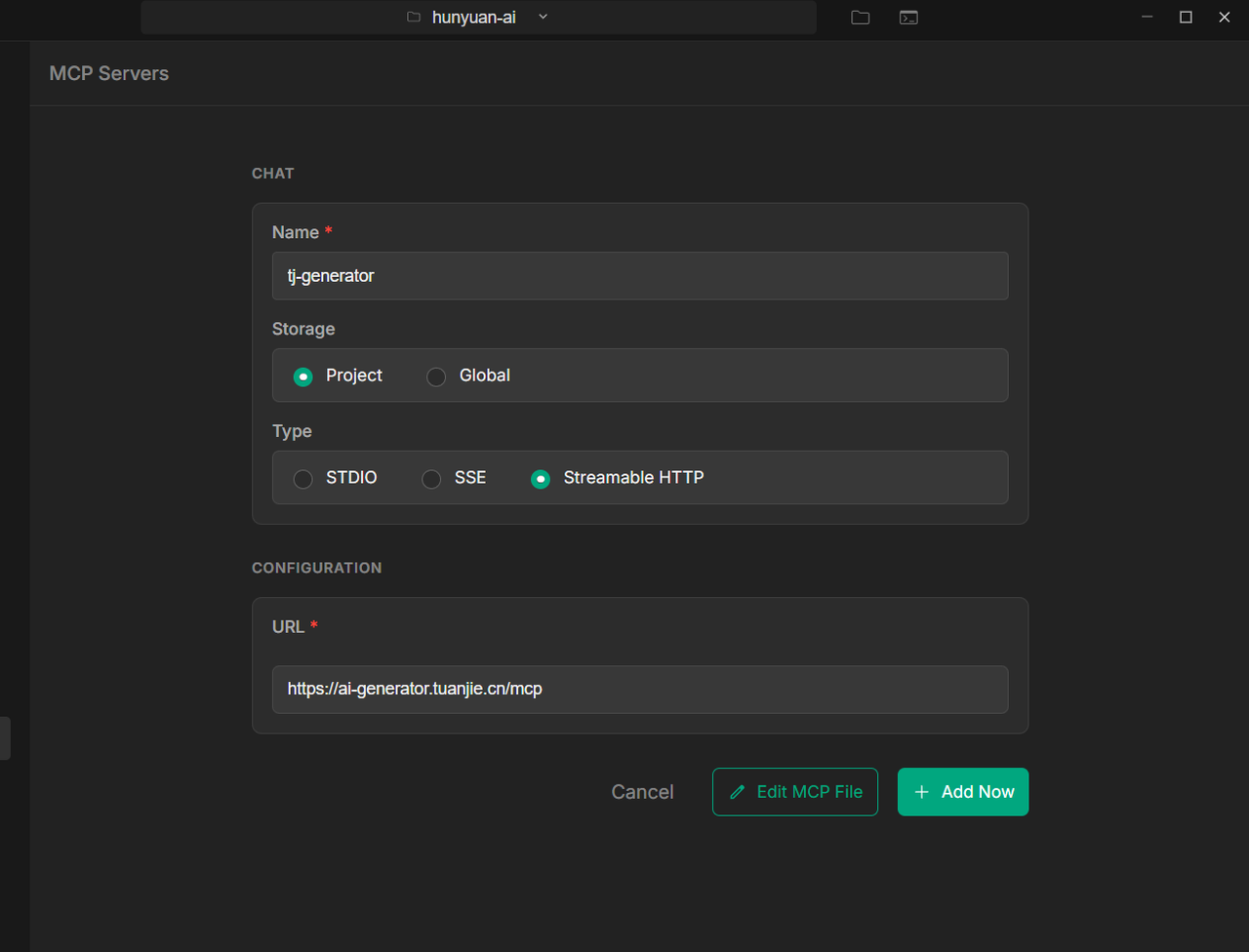This screenshot has height=952, width=1249.
Task: Click the Type field label
Action: point(292,431)
